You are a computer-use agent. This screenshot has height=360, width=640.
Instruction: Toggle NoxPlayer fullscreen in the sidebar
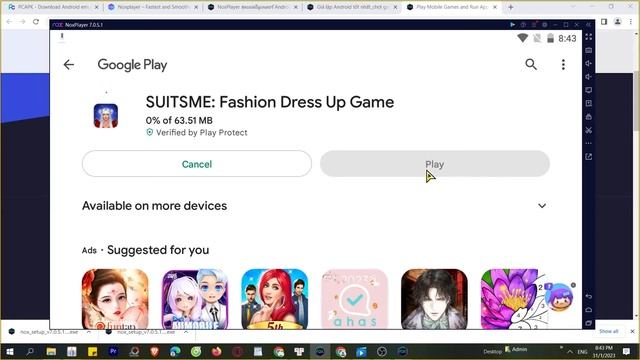pyautogui.click(x=589, y=37)
